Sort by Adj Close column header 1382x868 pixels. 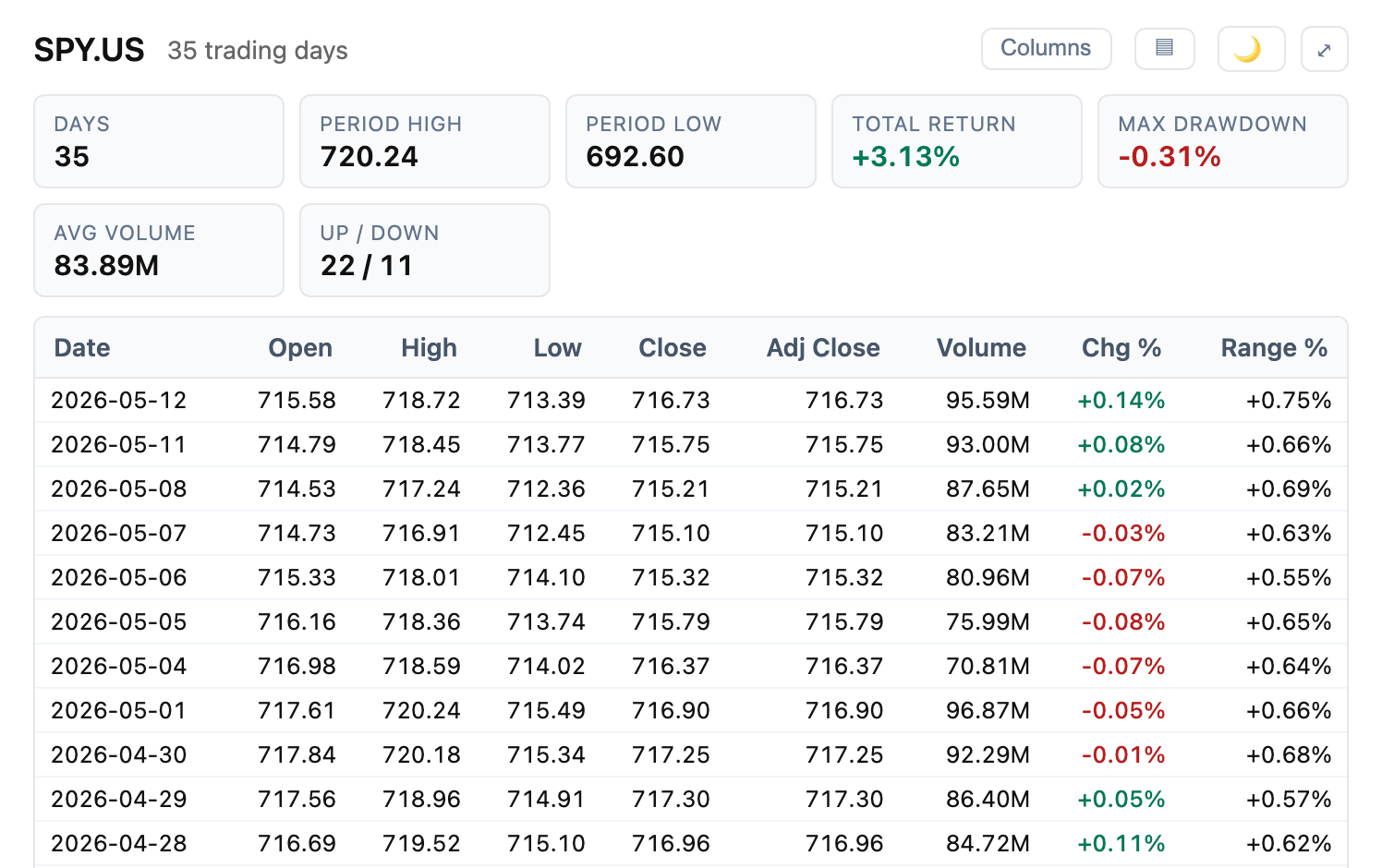coord(823,347)
